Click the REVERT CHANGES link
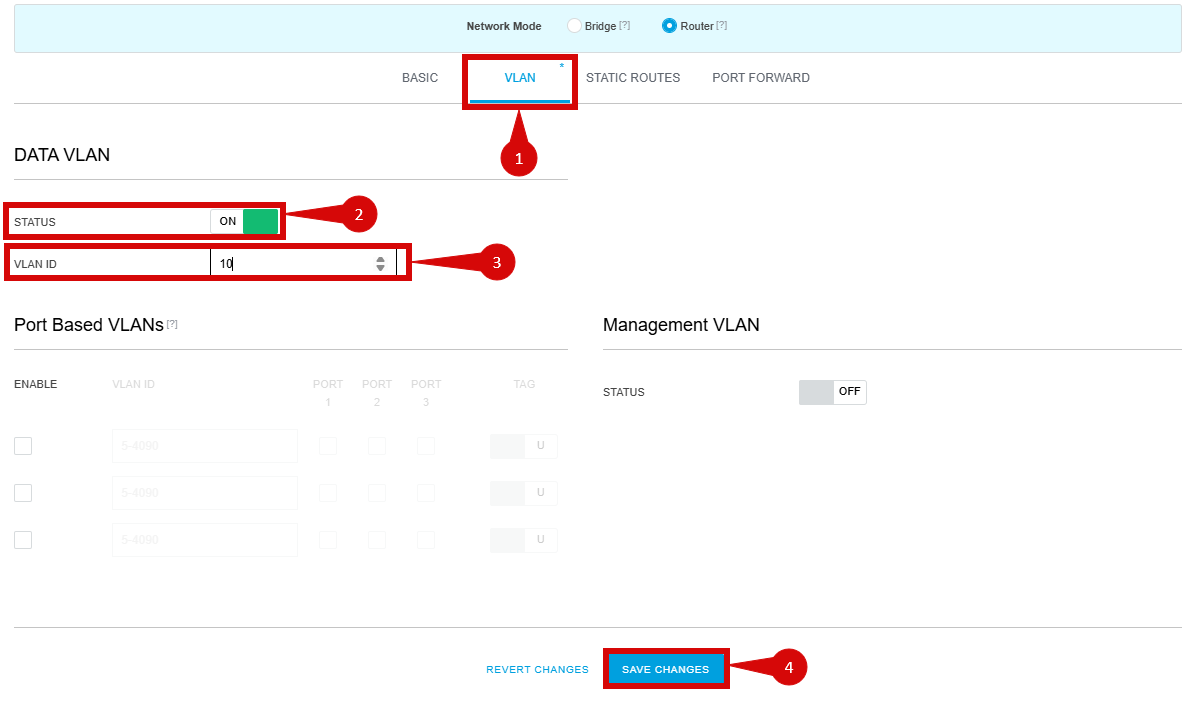This screenshot has height=701, width=1198. click(537, 670)
